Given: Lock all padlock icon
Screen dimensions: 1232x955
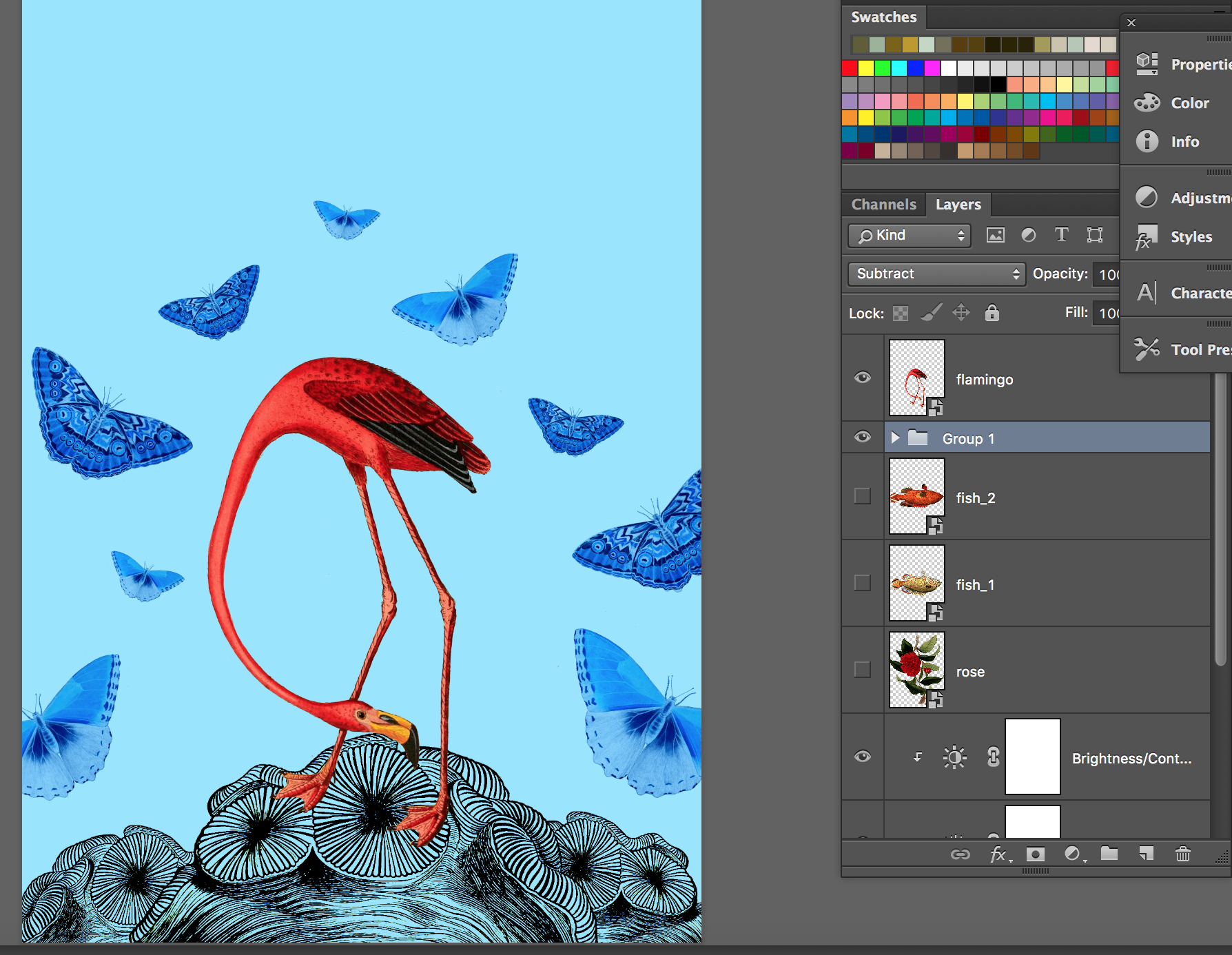Looking at the screenshot, I should point(992,313).
